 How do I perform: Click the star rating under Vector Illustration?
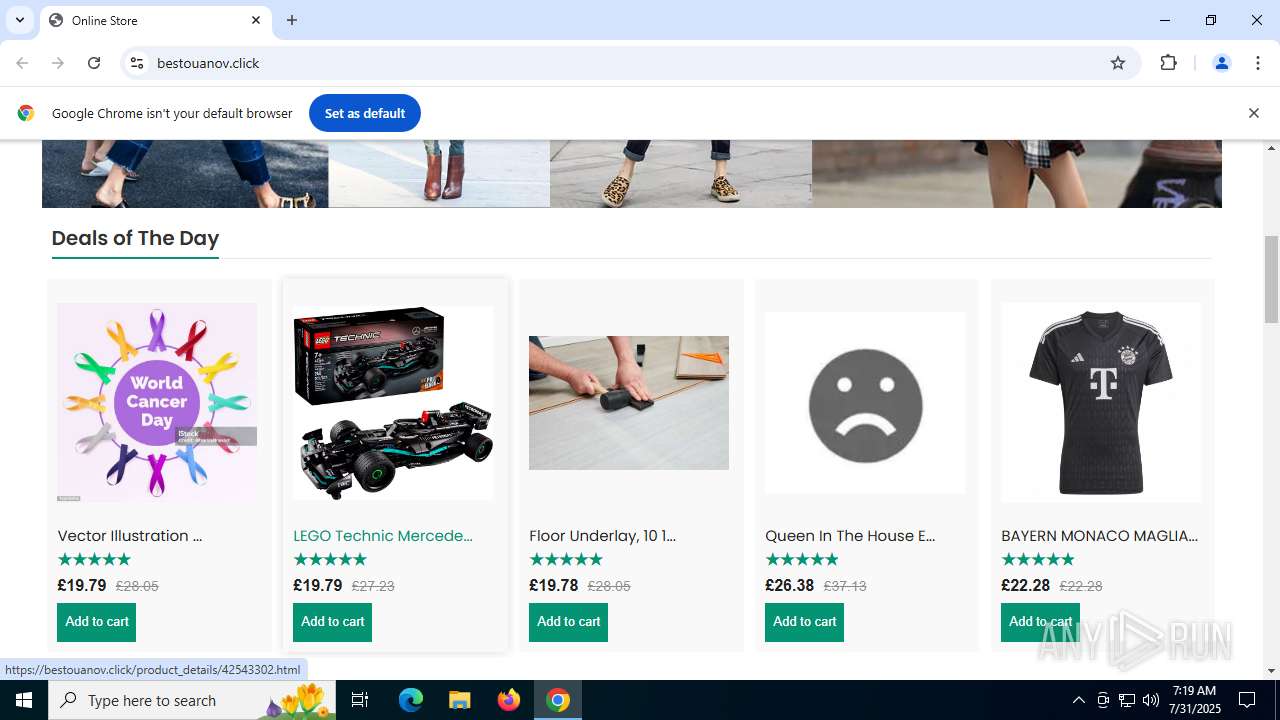(94, 560)
